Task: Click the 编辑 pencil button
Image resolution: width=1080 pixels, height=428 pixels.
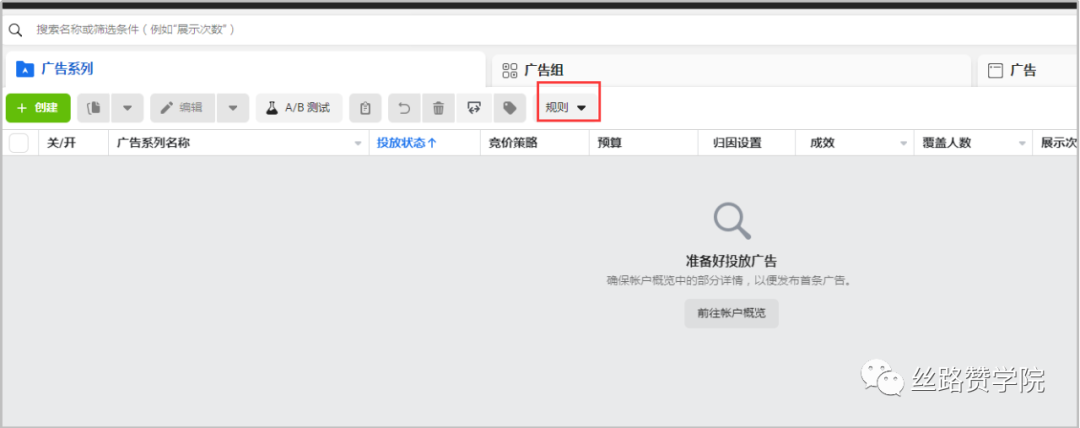Action: pos(183,108)
